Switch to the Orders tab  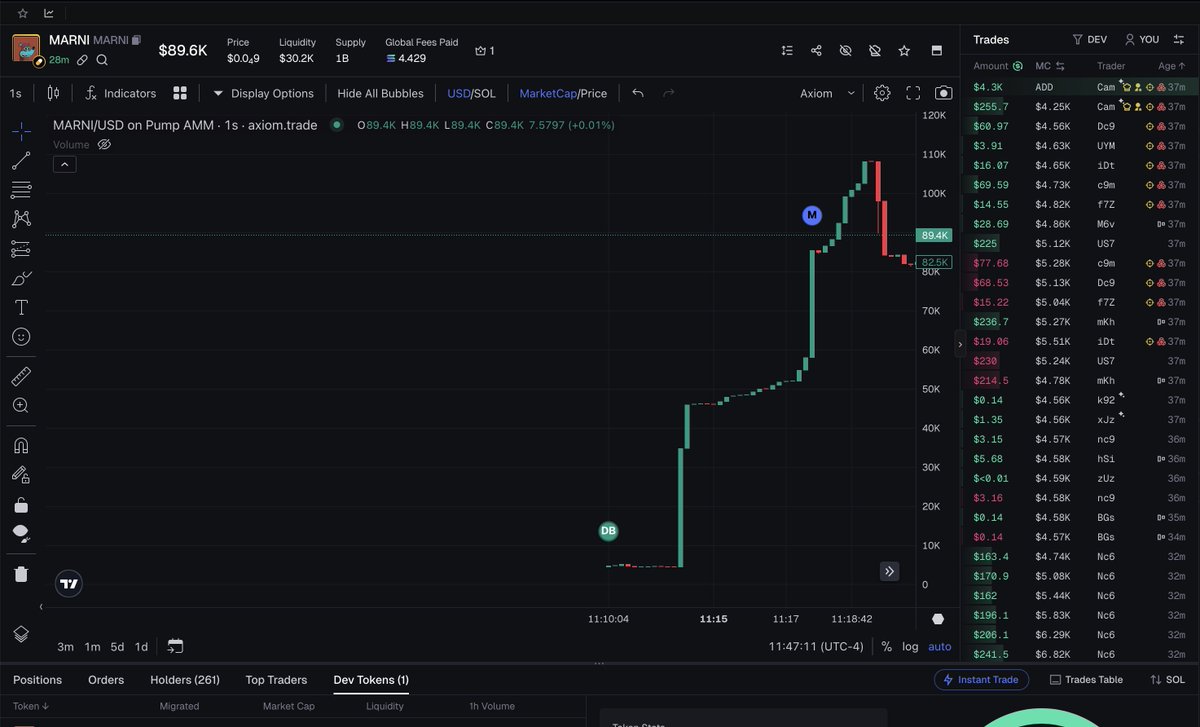click(x=106, y=680)
